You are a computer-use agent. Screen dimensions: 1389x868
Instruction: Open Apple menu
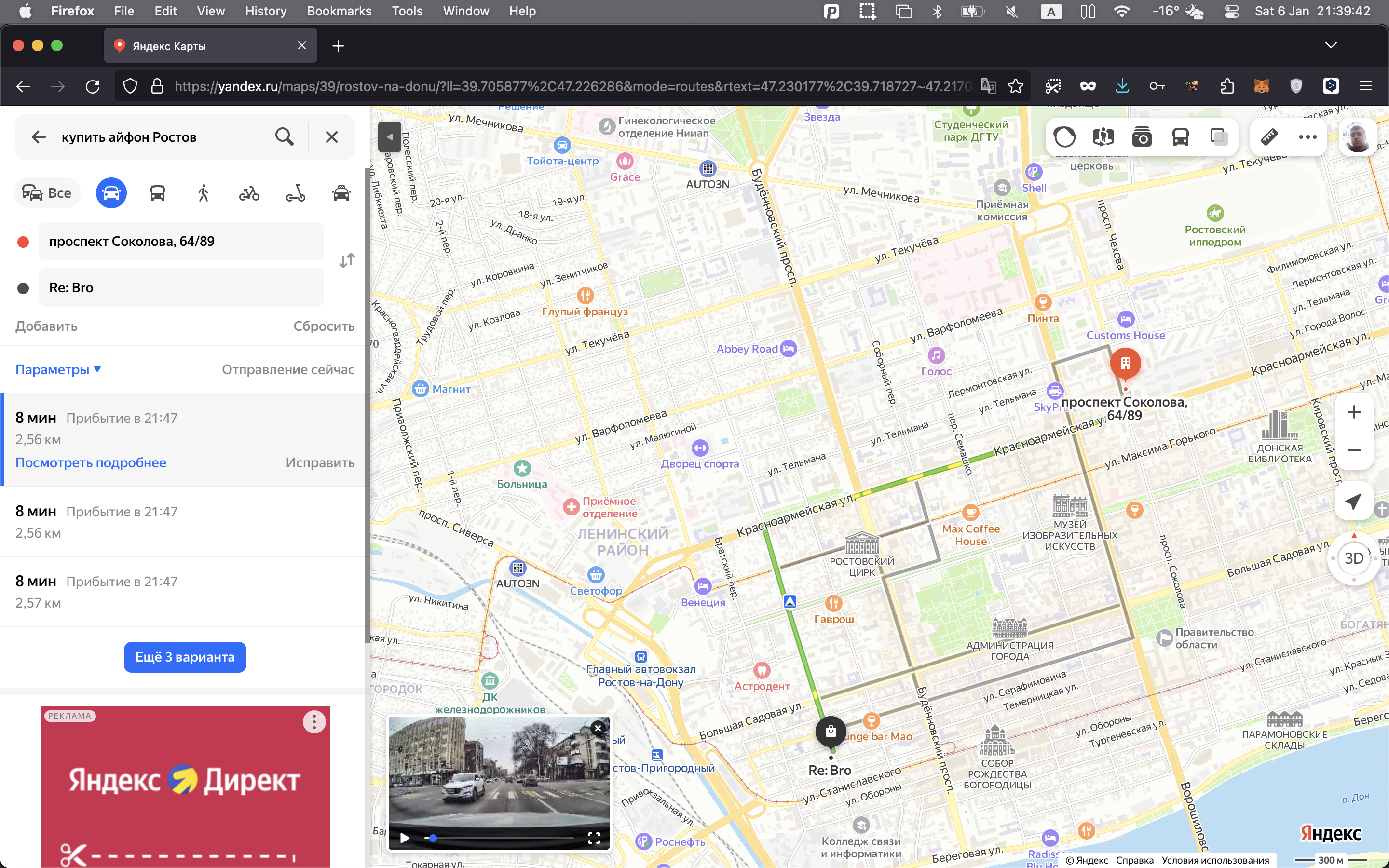25,11
